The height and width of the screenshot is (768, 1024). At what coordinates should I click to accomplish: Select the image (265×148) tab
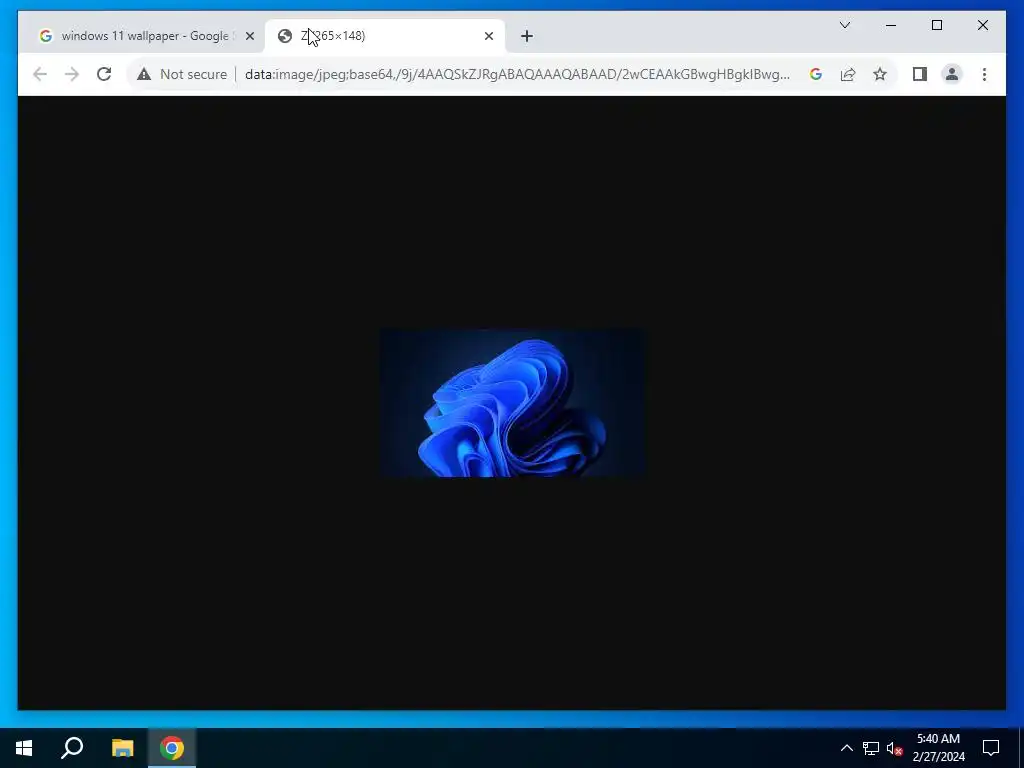pos(385,36)
